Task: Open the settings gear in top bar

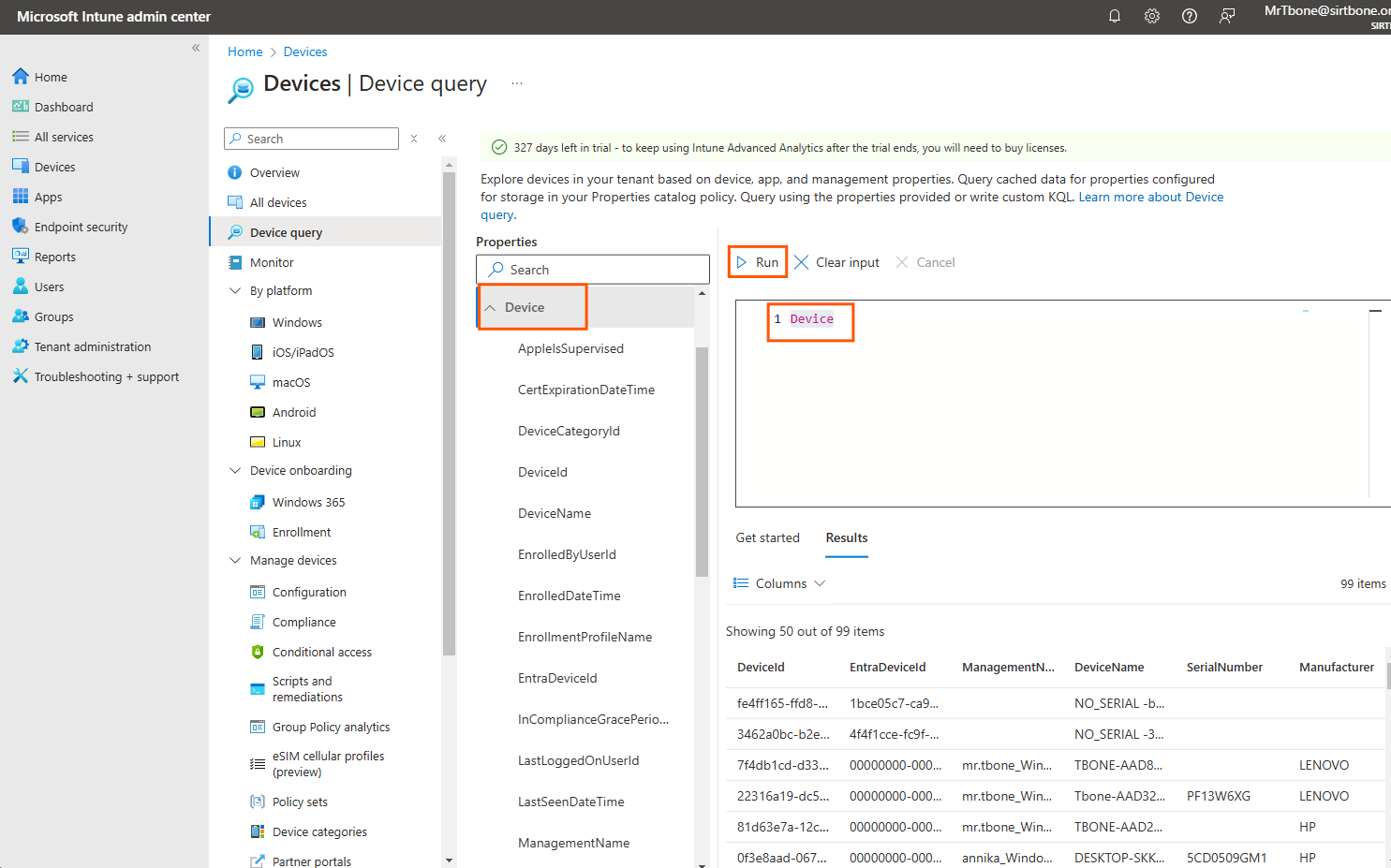Action: [x=1151, y=16]
